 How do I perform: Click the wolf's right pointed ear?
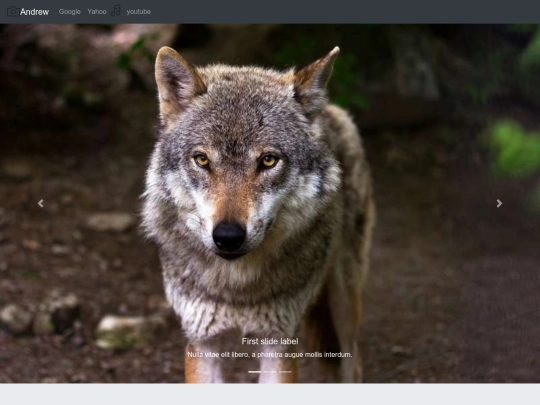pyautogui.click(x=315, y=79)
